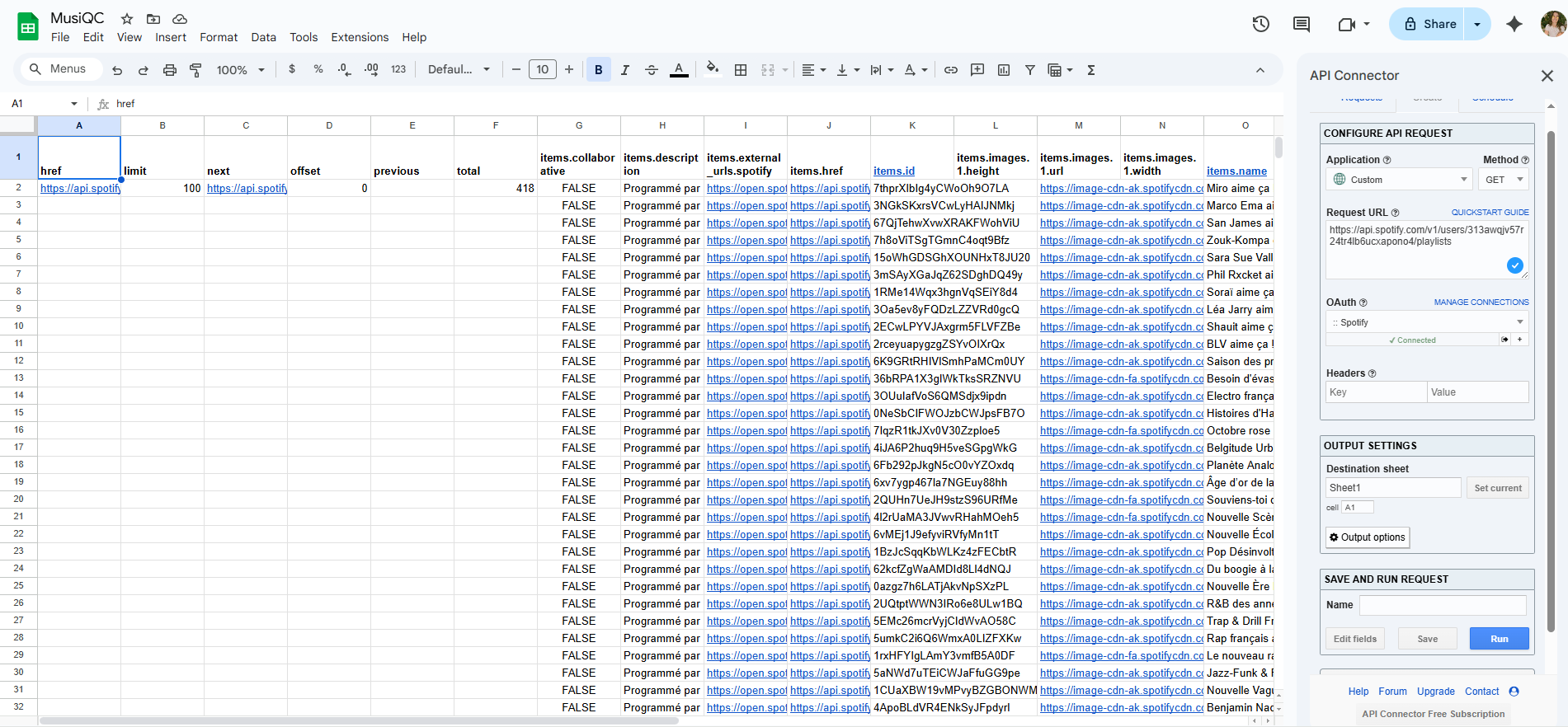Viewport: 1568px width, 727px height.
Task: Open the text color picker
Action: point(679,70)
